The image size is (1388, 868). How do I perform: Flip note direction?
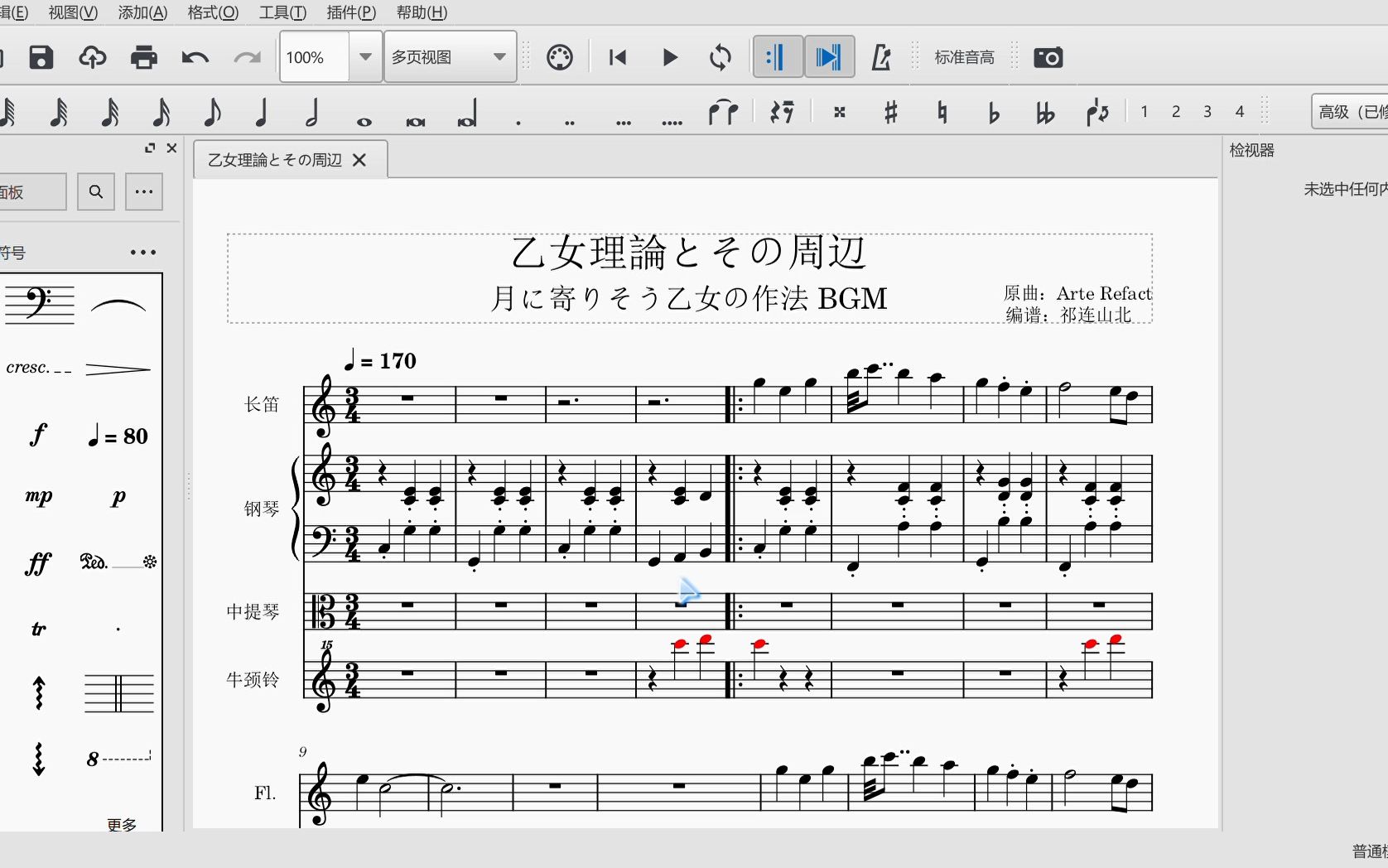1097,112
